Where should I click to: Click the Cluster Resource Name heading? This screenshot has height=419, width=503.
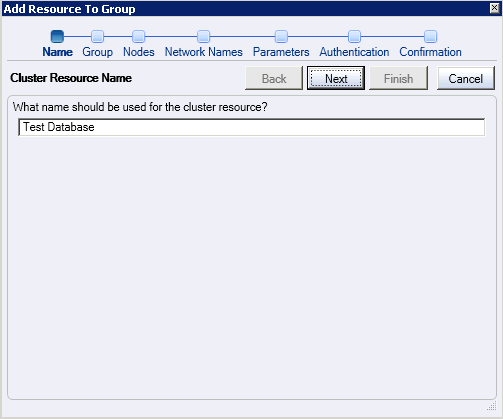tap(71, 78)
